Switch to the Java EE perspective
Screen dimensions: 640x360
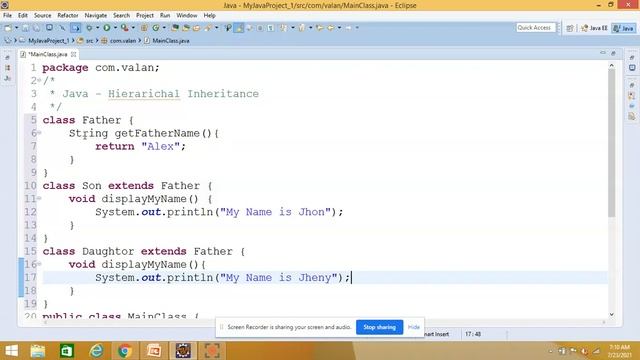[594, 28]
